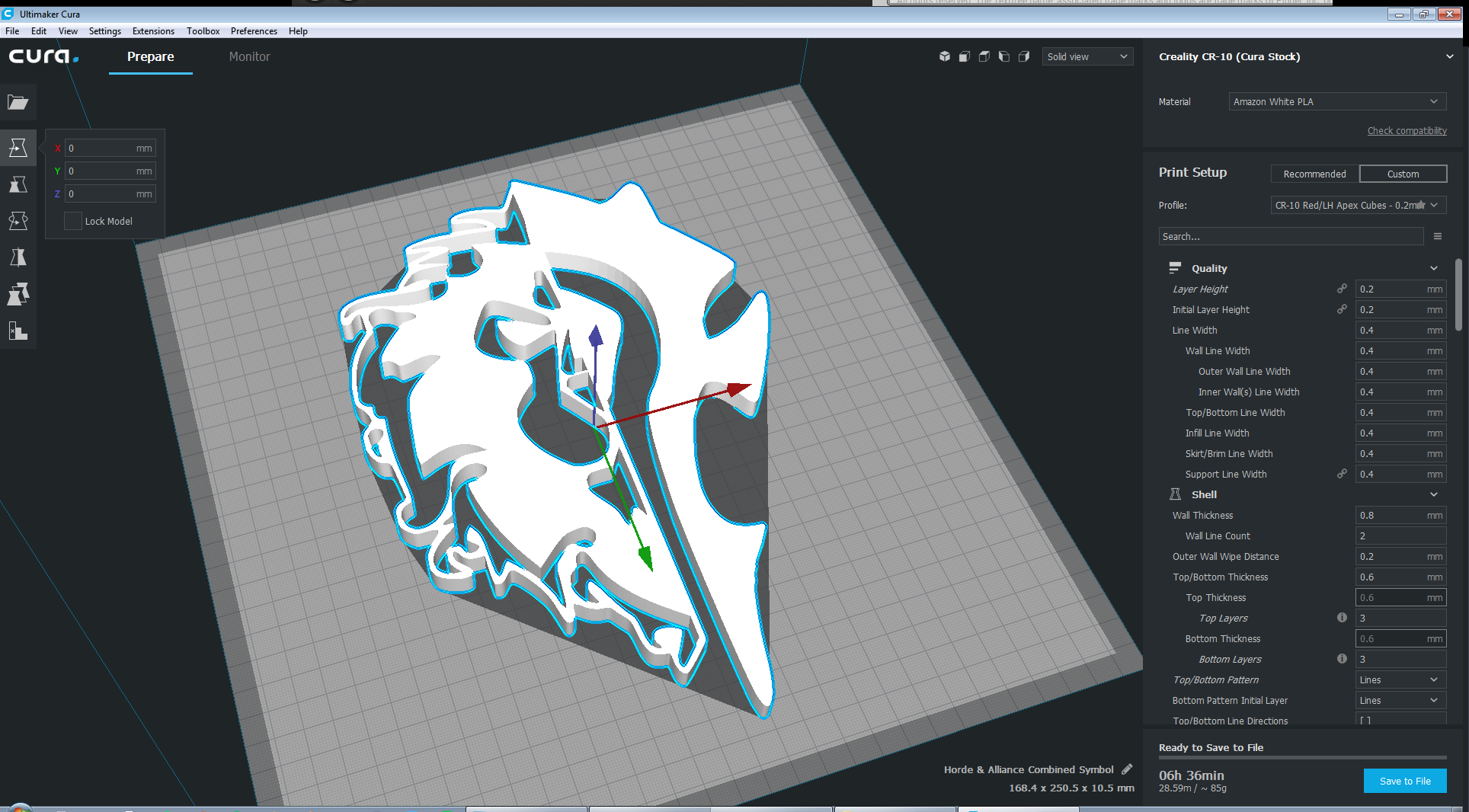The width and height of the screenshot is (1469, 812).
Task: Select the Mirror tool icon
Action: tap(18, 257)
